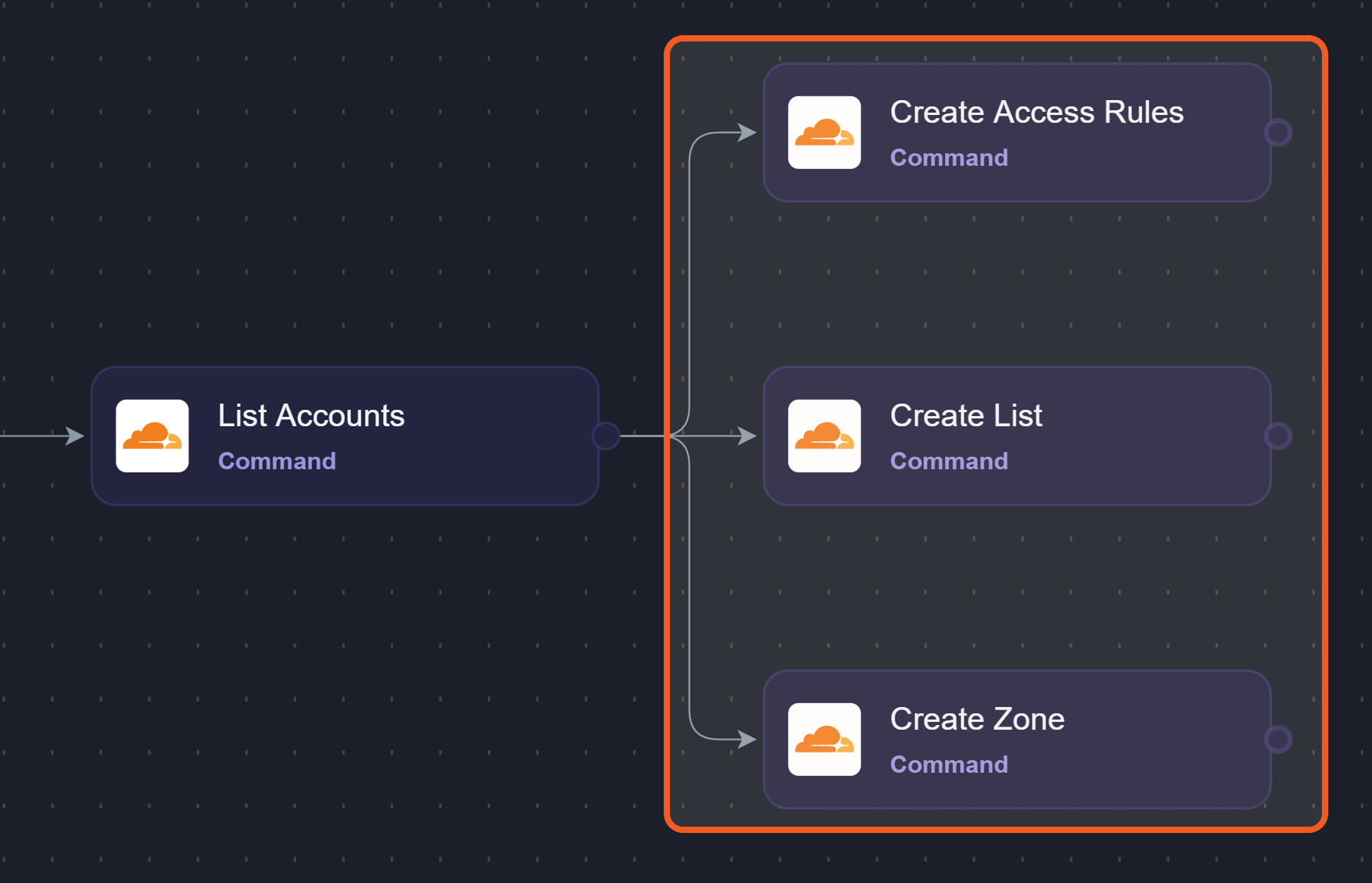Click the Cloudflare icon on Create Zone node
The image size is (1372, 883).
click(x=824, y=739)
